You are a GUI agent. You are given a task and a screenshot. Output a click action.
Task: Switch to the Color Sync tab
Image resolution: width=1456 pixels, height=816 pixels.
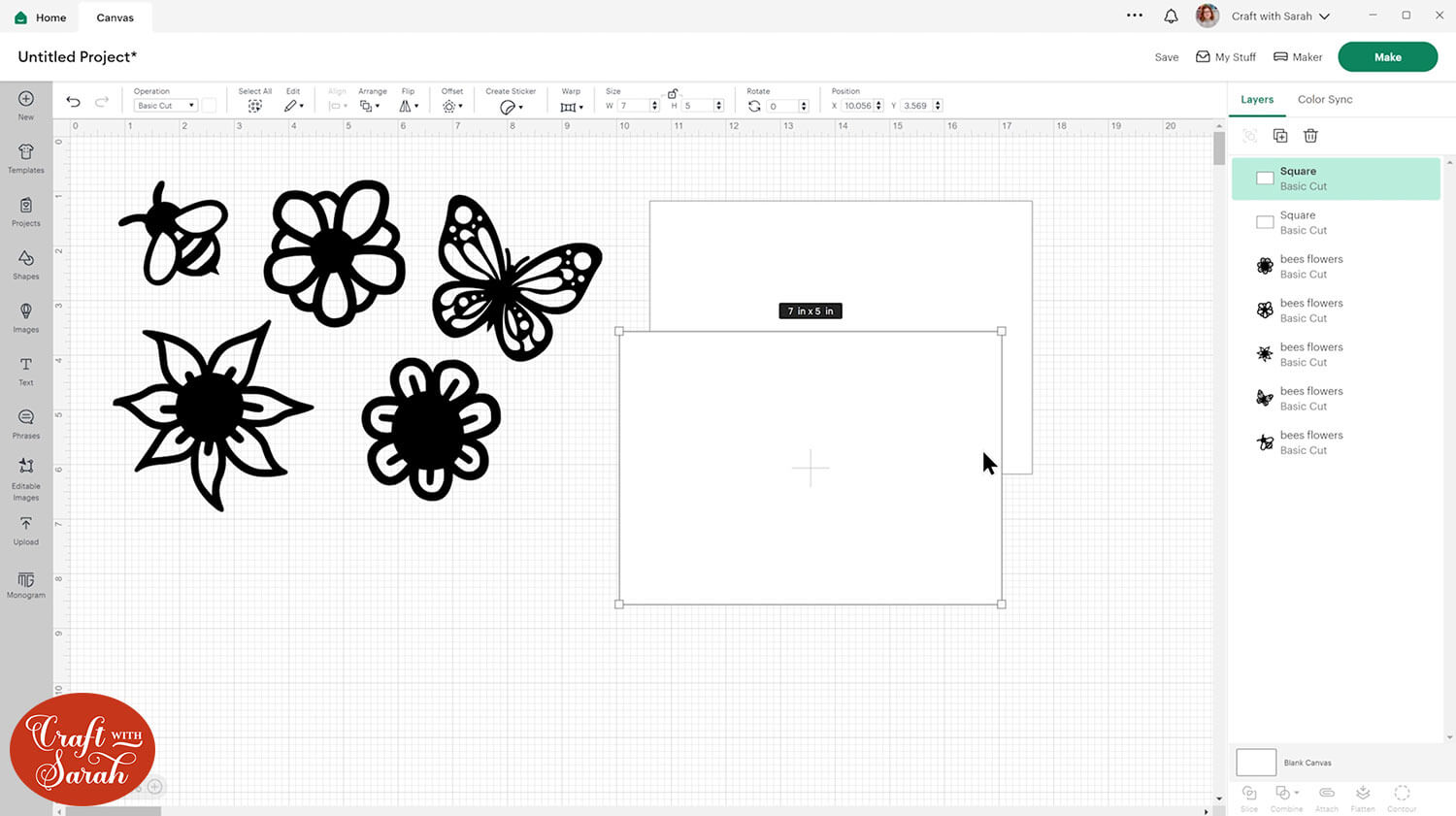tap(1324, 99)
